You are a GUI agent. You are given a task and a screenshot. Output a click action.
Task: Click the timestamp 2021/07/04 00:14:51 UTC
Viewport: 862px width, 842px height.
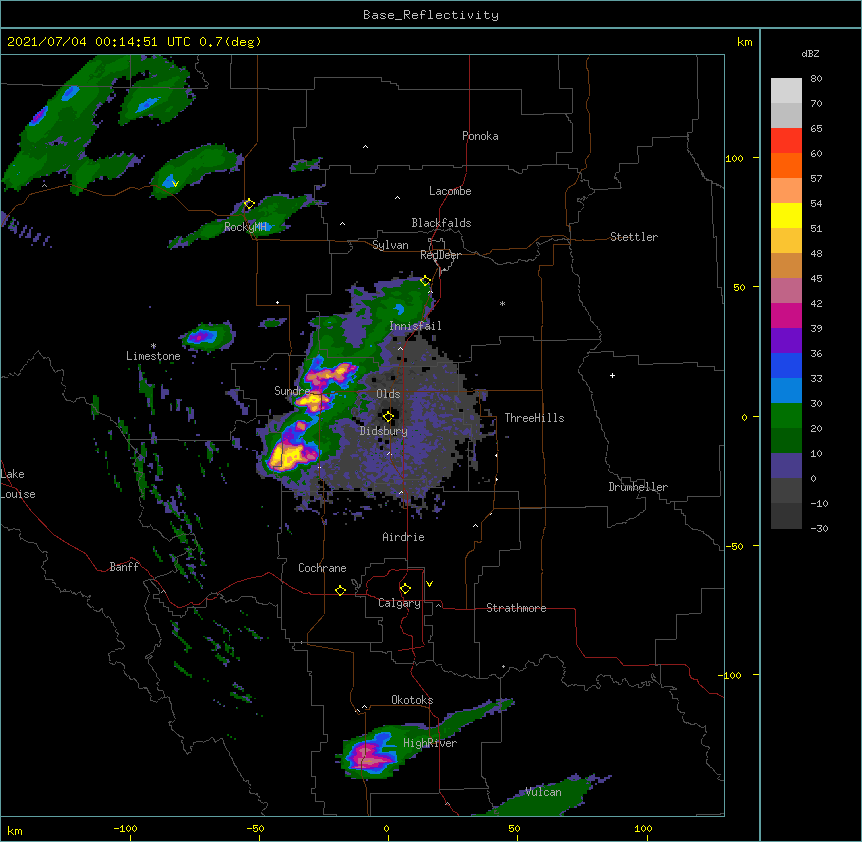[99, 42]
